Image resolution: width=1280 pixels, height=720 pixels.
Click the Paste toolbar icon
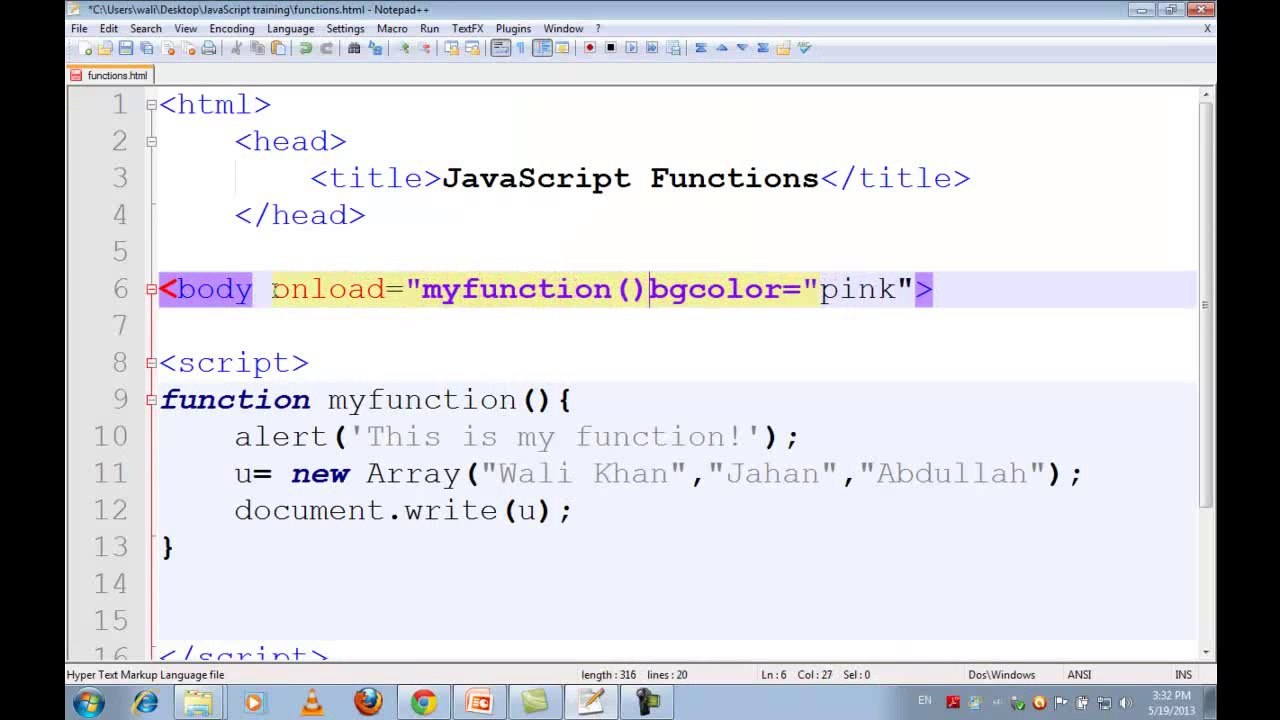coord(278,48)
